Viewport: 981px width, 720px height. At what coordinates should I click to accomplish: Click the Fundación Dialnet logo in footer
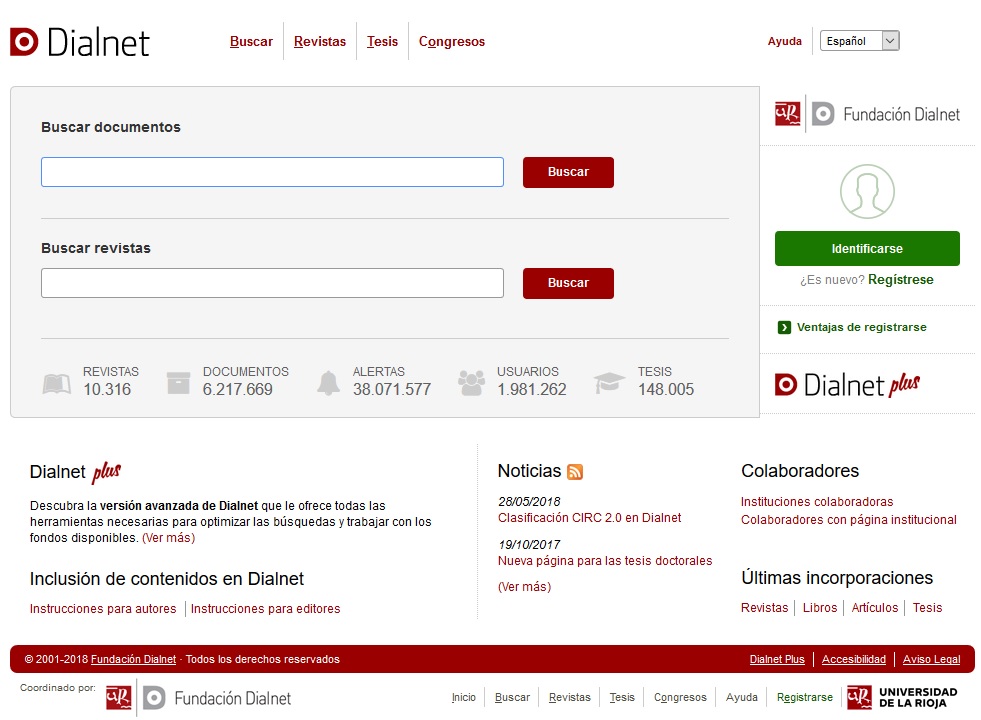tap(199, 697)
